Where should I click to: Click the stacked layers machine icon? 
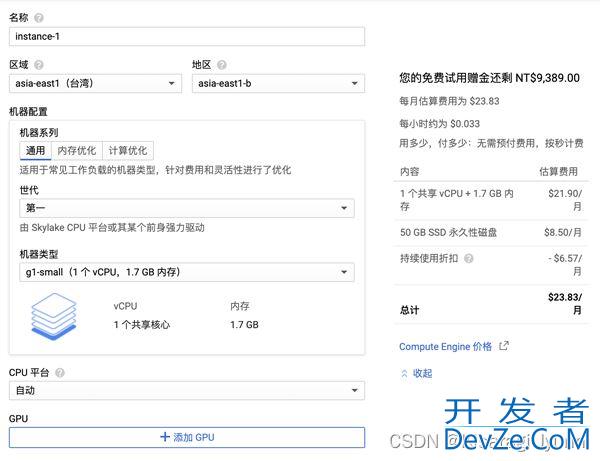coord(54,316)
